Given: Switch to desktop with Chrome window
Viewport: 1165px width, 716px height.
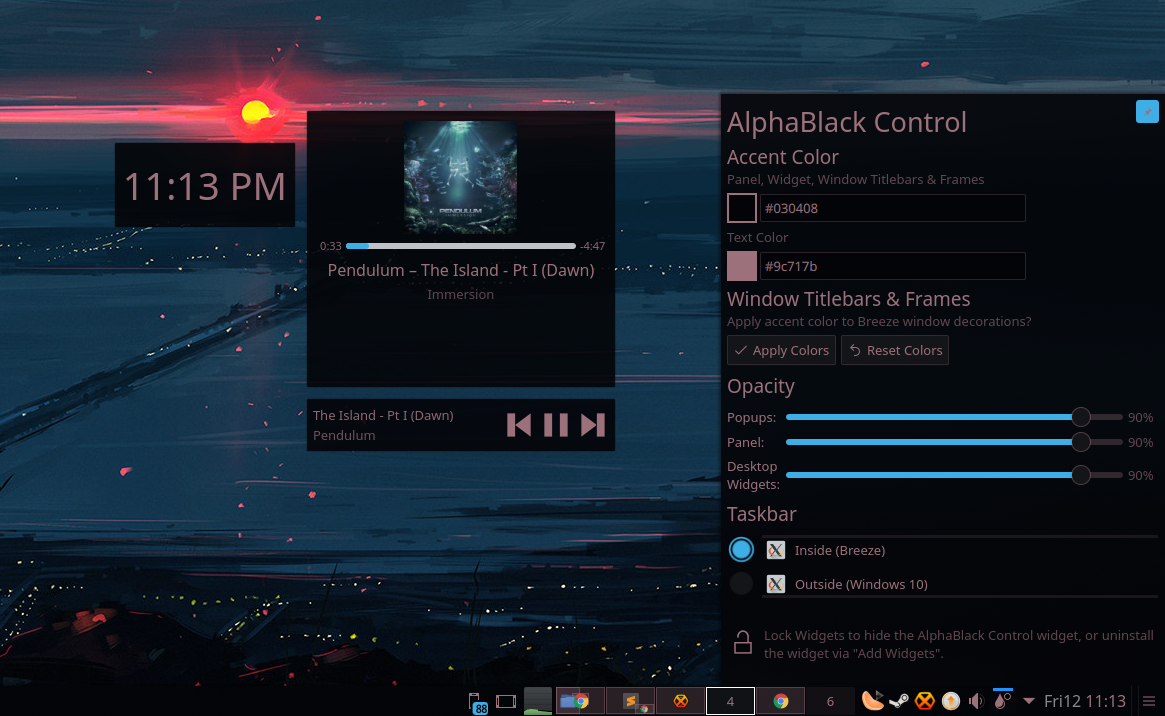Looking at the screenshot, I should click(x=780, y=701).
